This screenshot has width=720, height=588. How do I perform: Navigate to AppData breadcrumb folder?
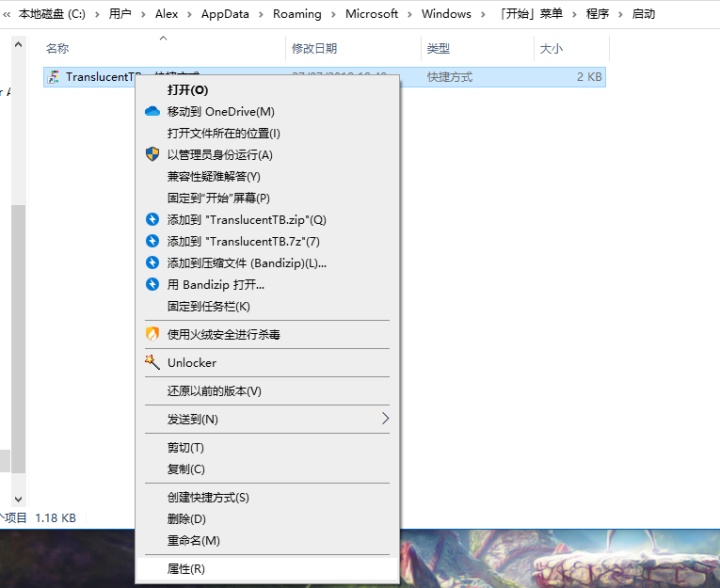225,14
